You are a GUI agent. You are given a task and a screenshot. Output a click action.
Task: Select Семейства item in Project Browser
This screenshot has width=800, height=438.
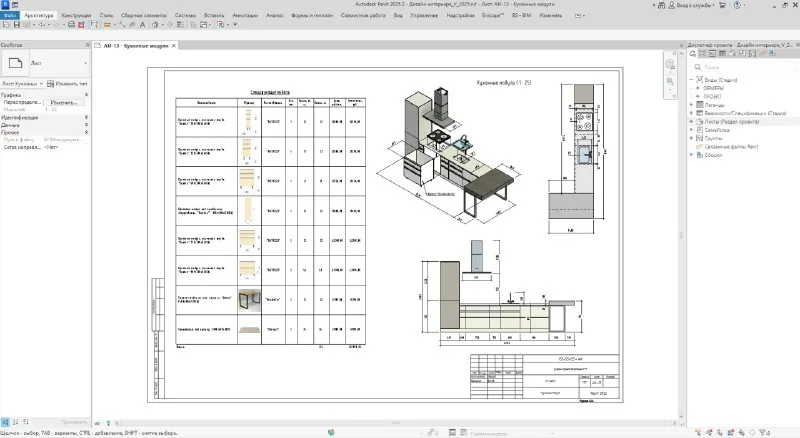pyautogui.click(x=717, y=130)
